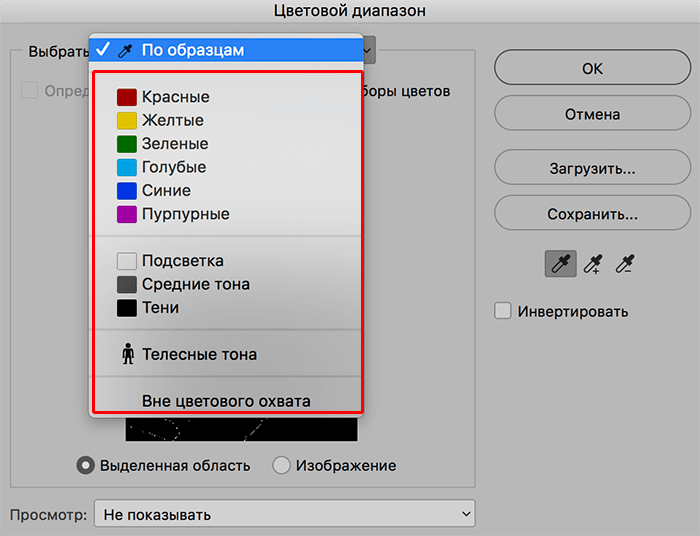
Task: Toggle the disabled checkbox below Выбрать
Action: pyautogui.click(x=29, y=91)
